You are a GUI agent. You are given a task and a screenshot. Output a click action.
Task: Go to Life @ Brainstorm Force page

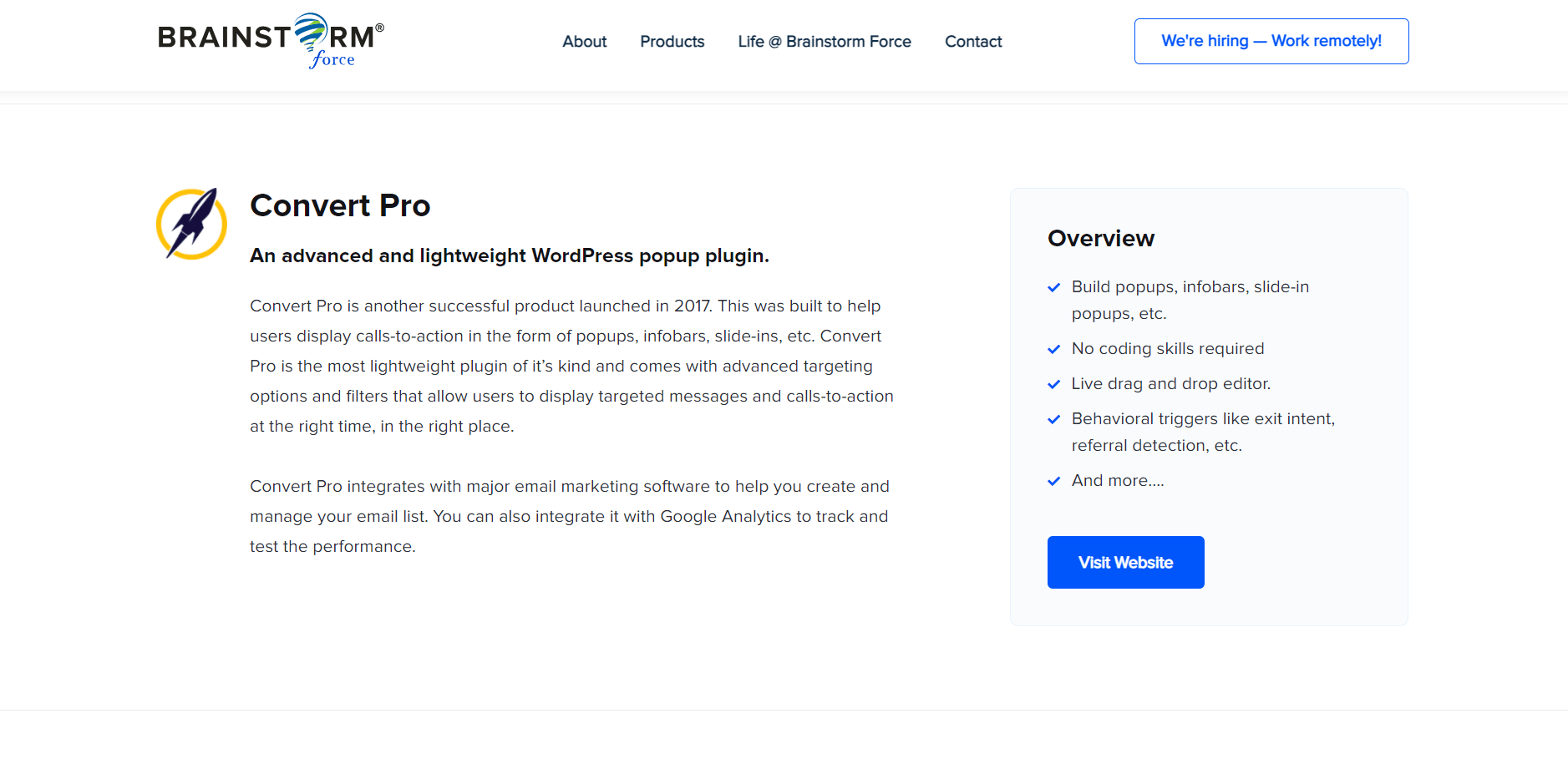[825, 42]
